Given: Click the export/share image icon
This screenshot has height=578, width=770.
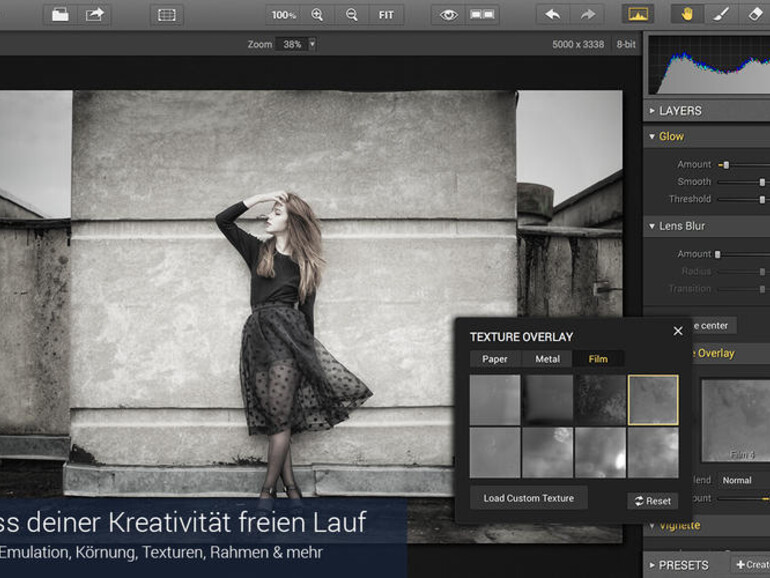Looking at the screenshot, I should point(95,14).
